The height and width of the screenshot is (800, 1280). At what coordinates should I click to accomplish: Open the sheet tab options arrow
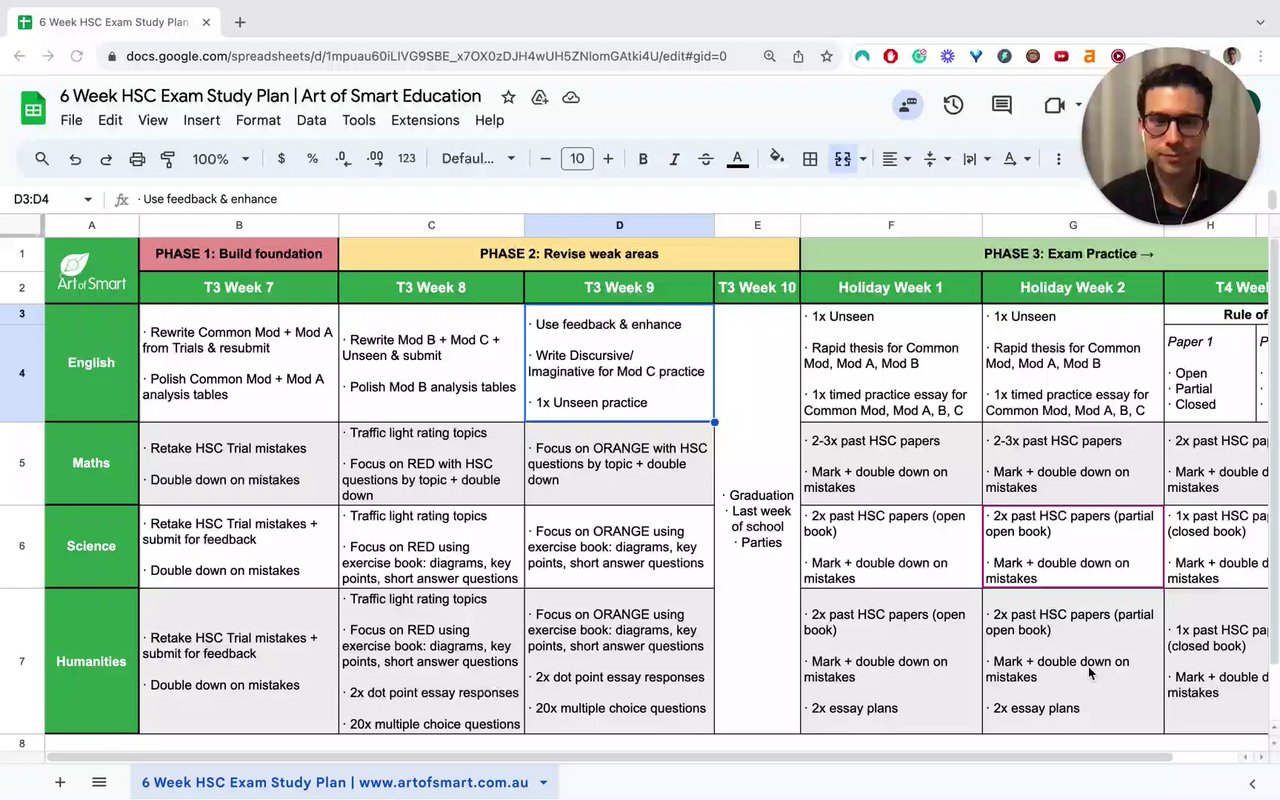[543, 782]
